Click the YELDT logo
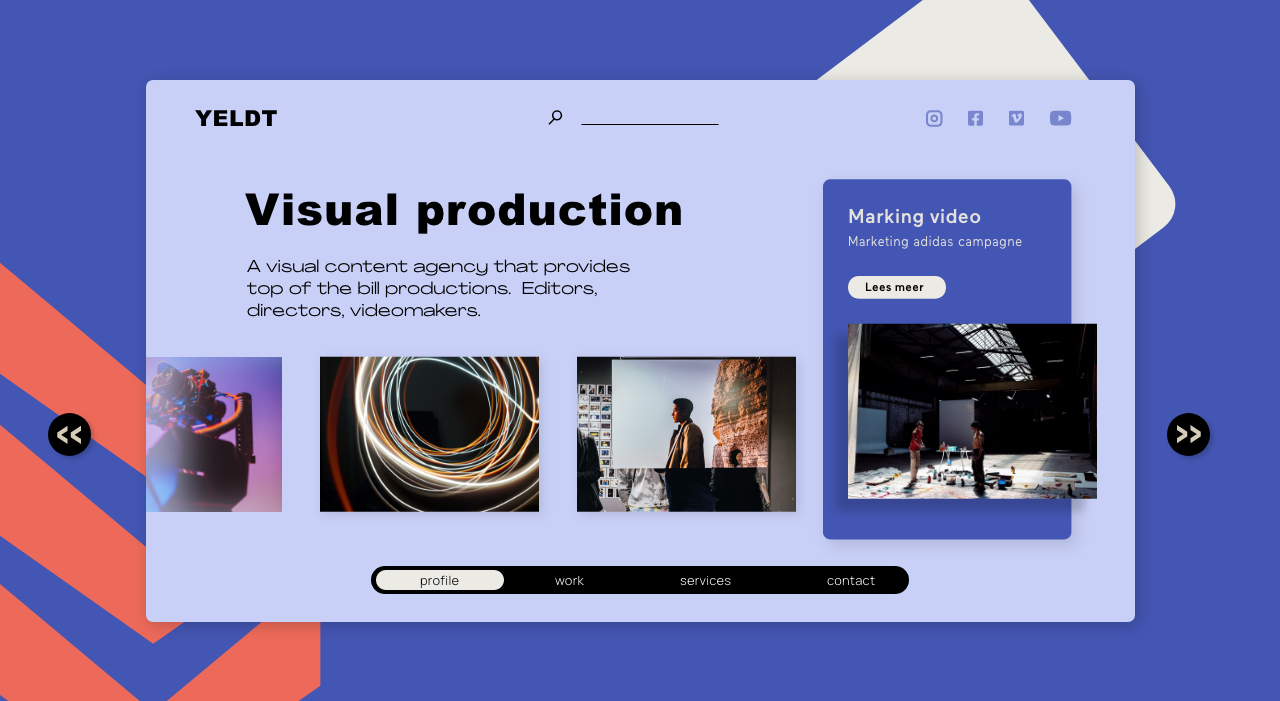The image size is (1280, 701). pos(236,118)
